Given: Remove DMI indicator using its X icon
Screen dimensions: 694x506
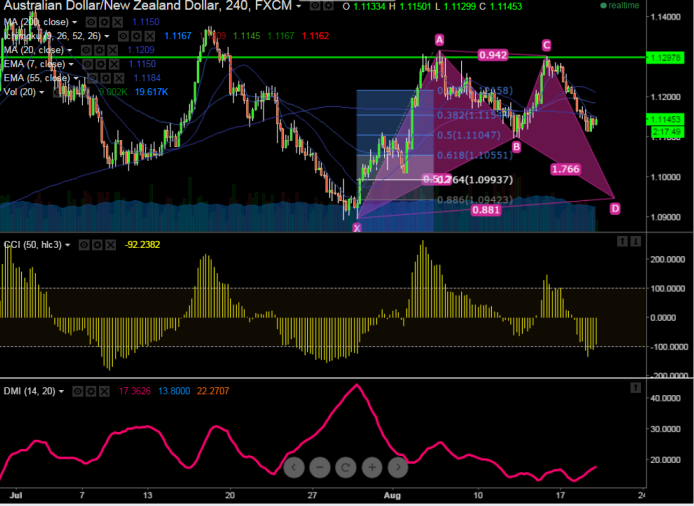Looking at the screenshot, I should click(104, 391).
